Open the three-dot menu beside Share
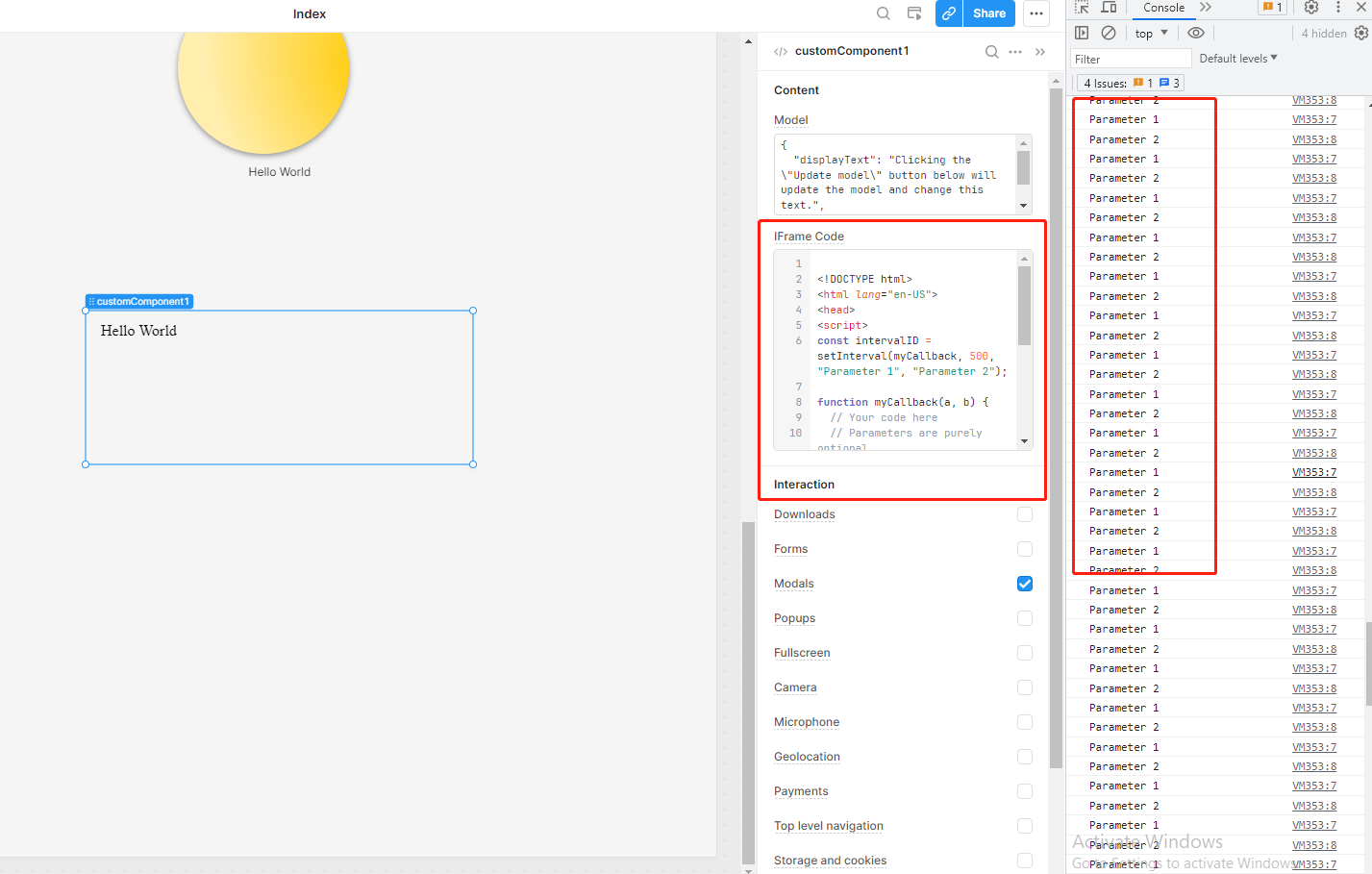Screen dimensions: 1372x874 tap(1036, 13)
